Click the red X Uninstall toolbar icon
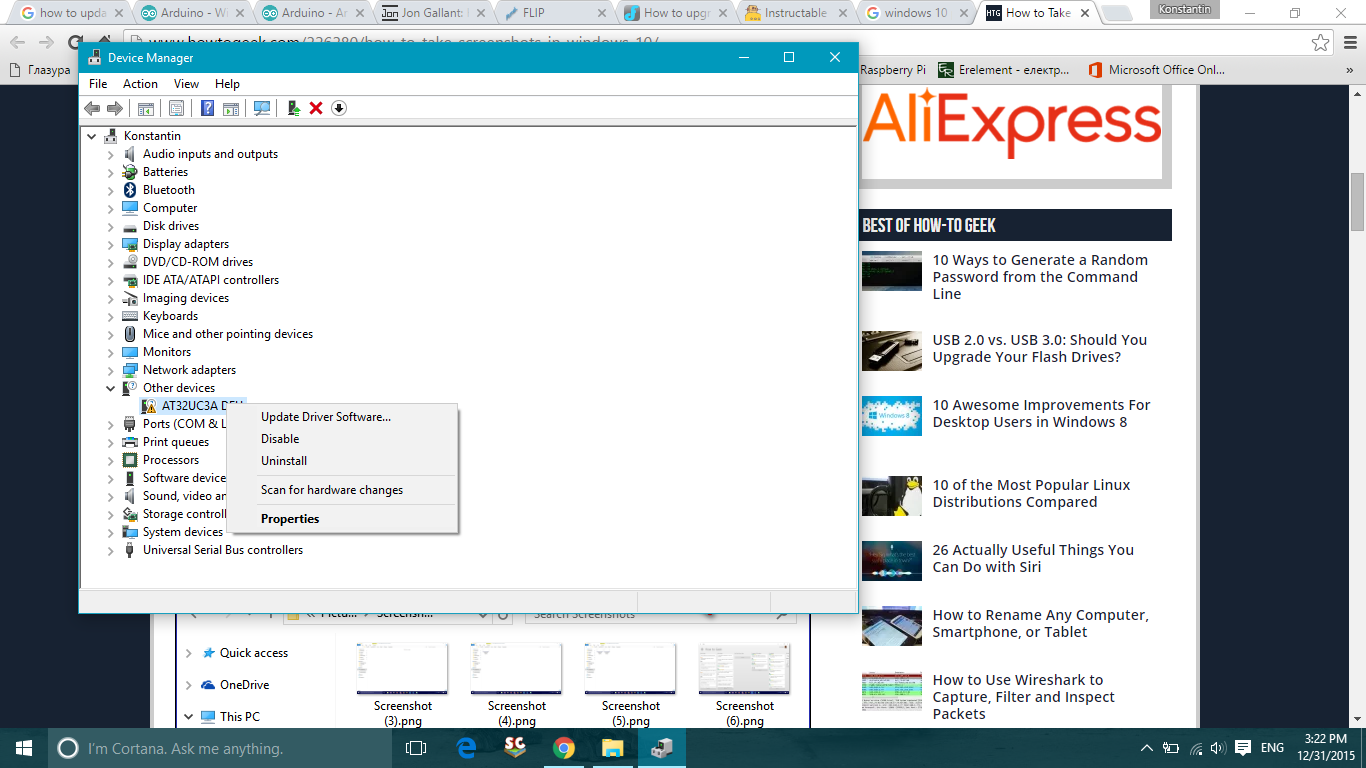 click(x=316, y=107)
